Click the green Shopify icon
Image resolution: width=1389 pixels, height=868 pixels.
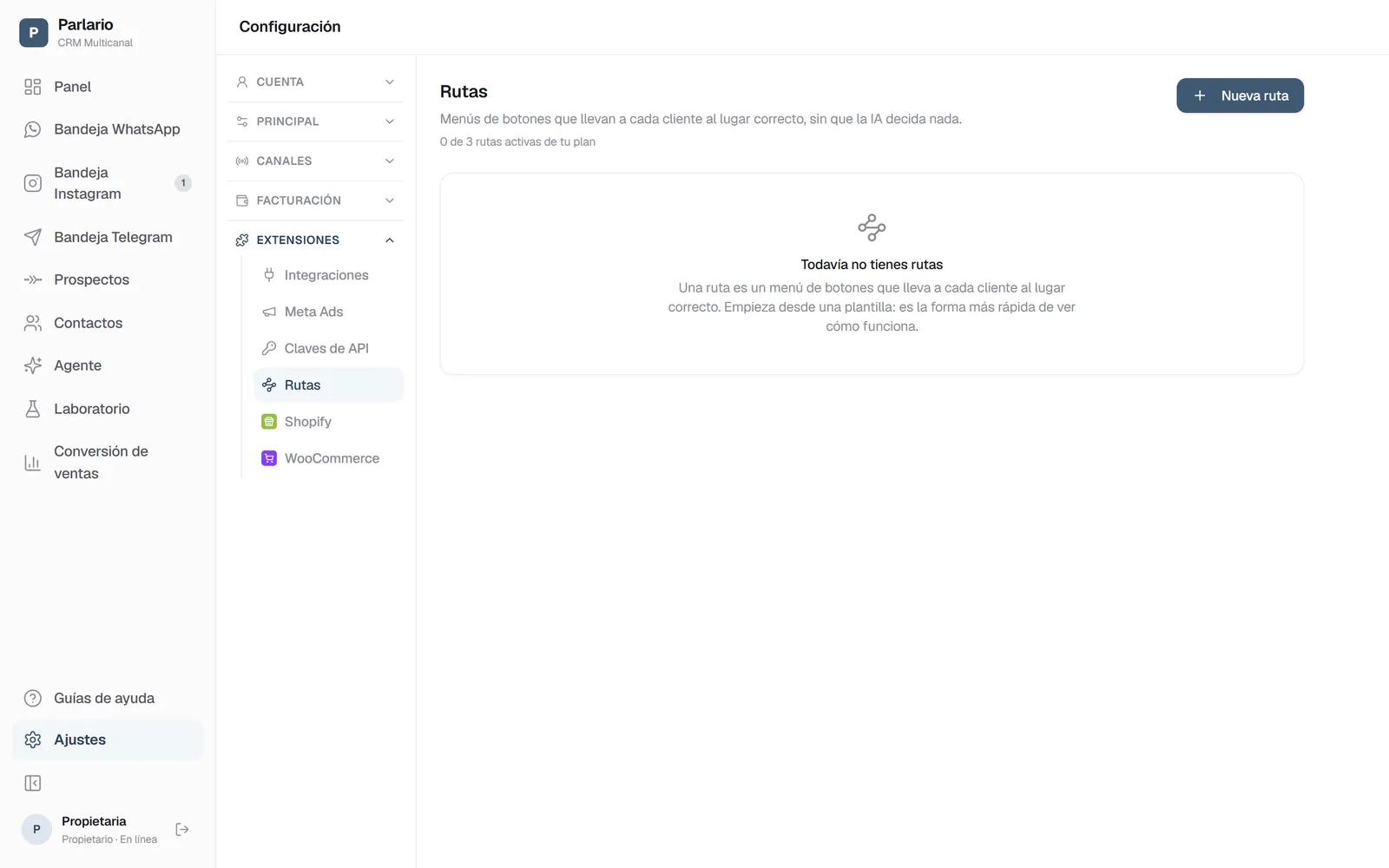269,422
